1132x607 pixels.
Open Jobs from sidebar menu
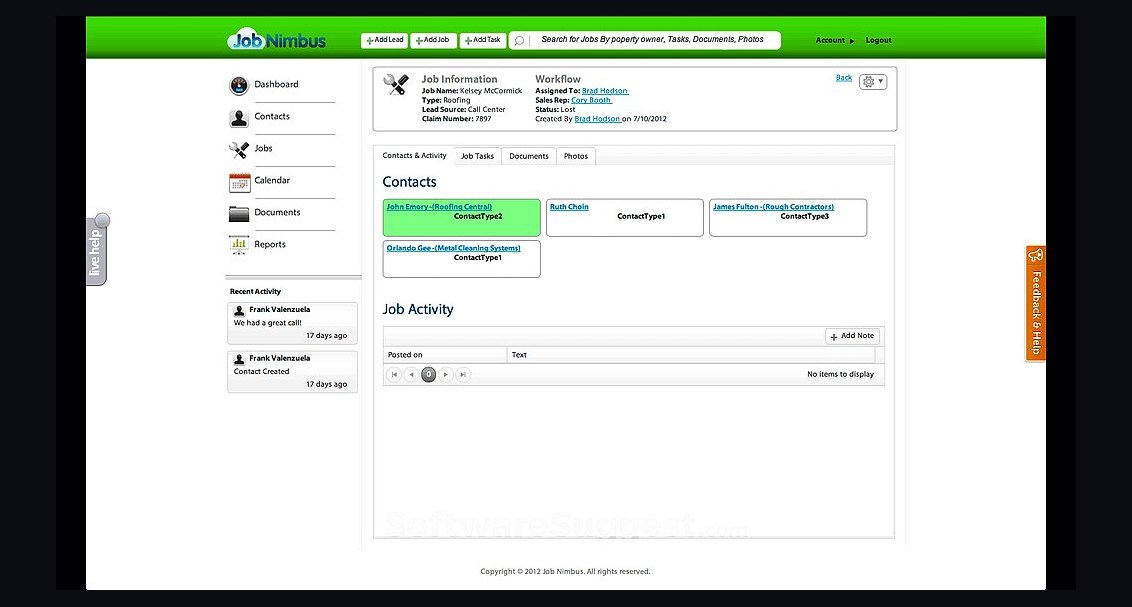coord(263,149)
